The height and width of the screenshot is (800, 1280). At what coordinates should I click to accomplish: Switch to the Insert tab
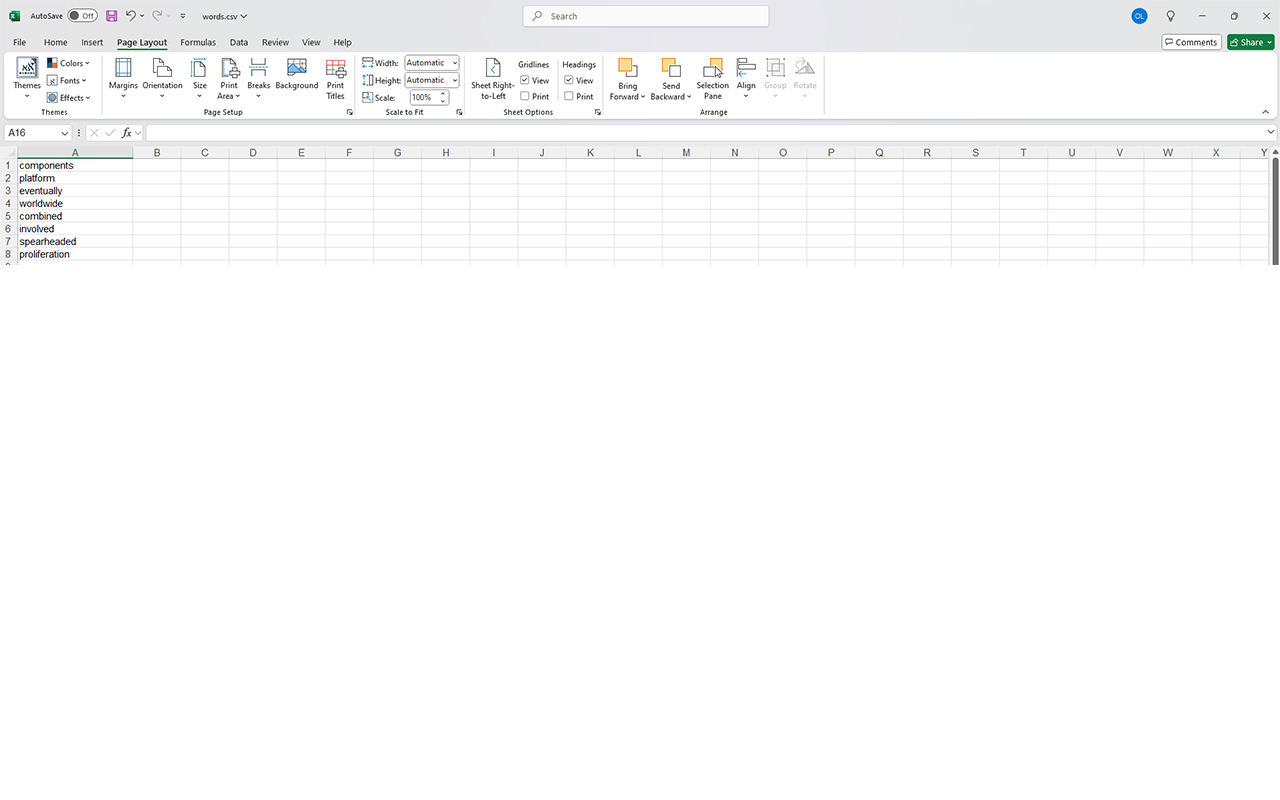point(92,42)
